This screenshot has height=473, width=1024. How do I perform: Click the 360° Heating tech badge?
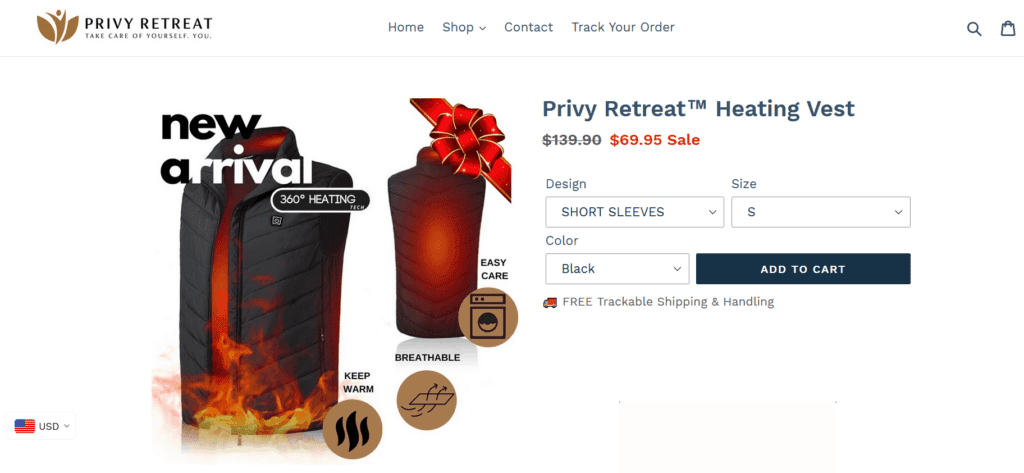pos(320,200)
